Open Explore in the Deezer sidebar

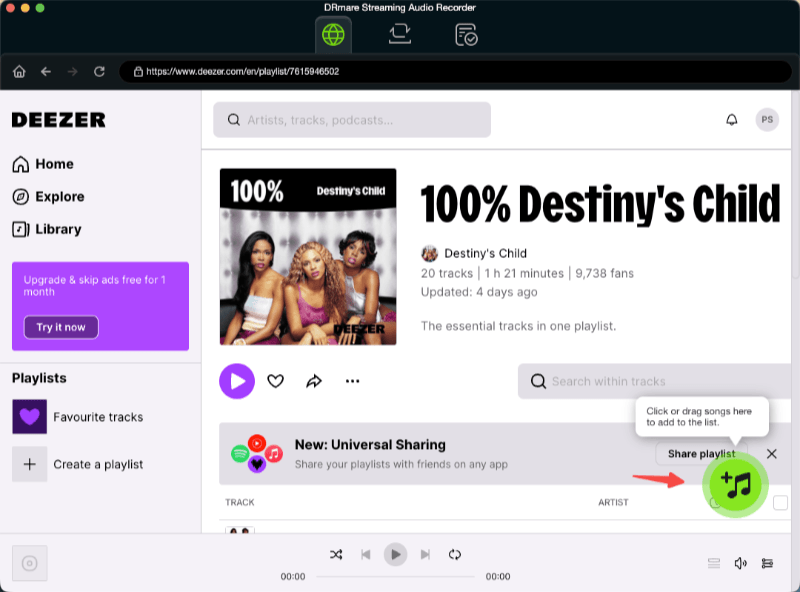click(x=48, y=196)
